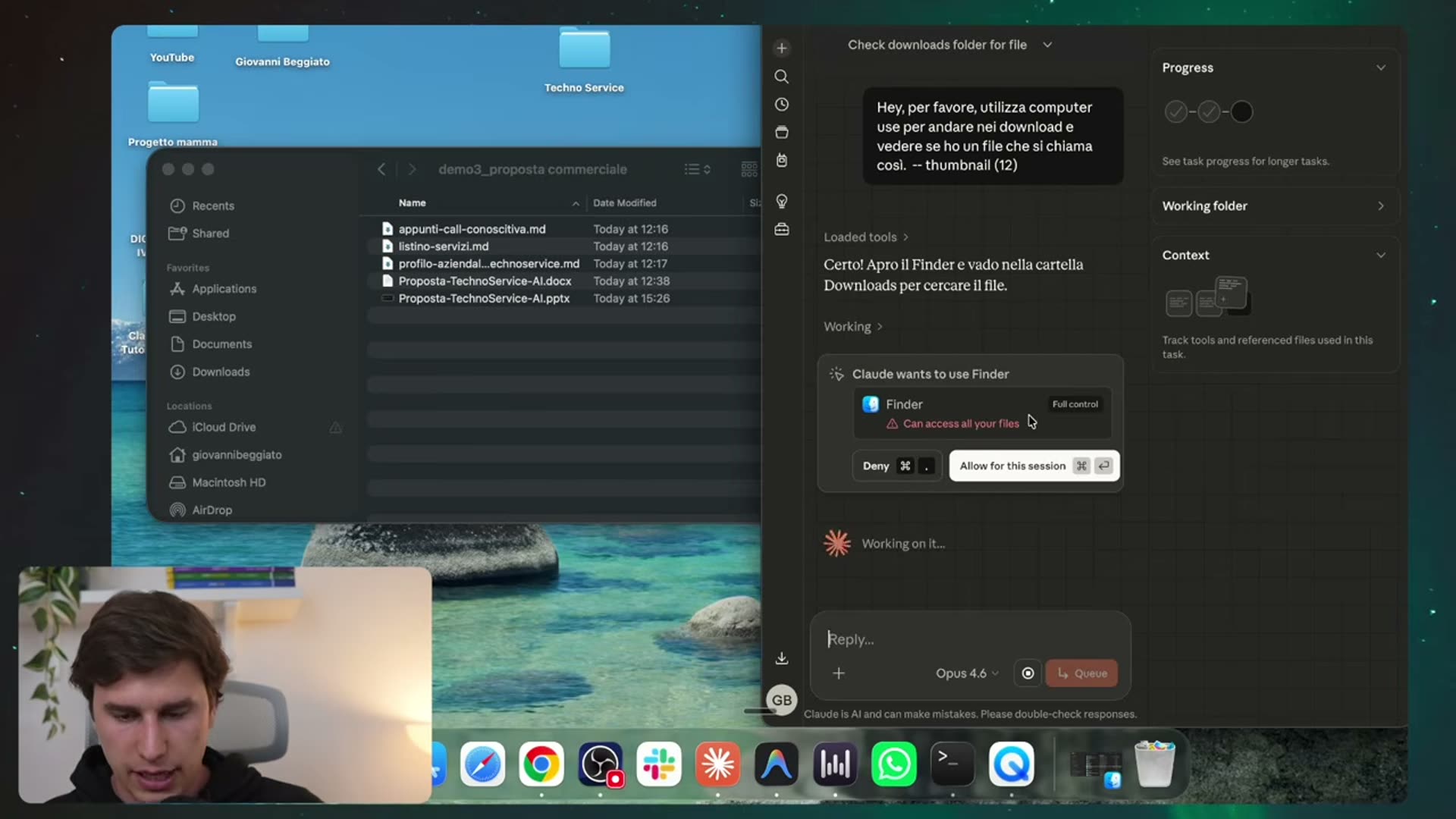Click the lightbulb icon in Claude sidebar
This screenshot has height=819, width=1456.
pyautogui.click(x=781, y=201)
